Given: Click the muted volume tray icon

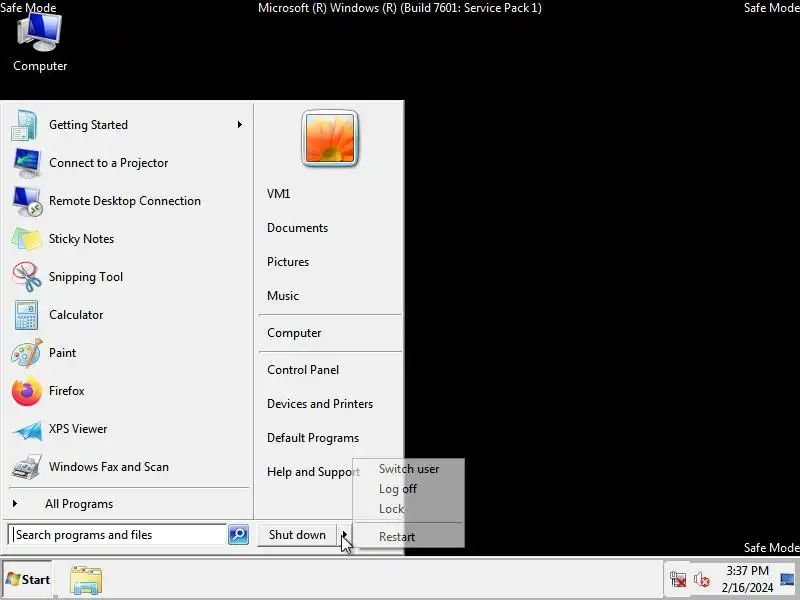Looking at the screenshot, I should (x=702, y=580).
